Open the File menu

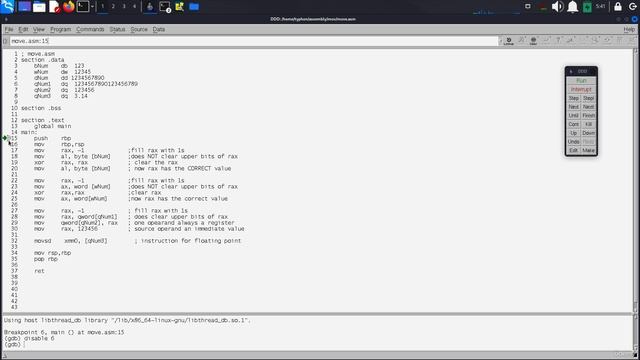coord(9,29)
